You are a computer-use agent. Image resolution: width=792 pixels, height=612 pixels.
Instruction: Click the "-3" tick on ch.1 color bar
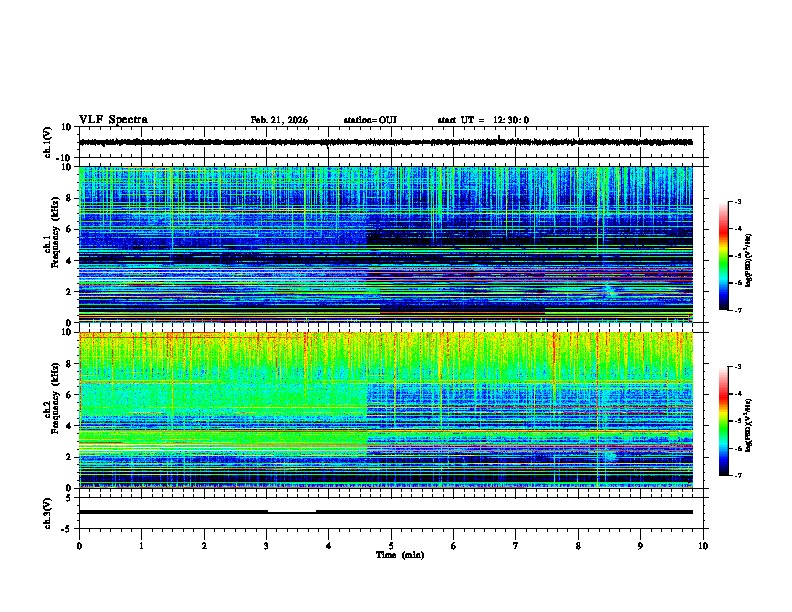pos(737,202)
